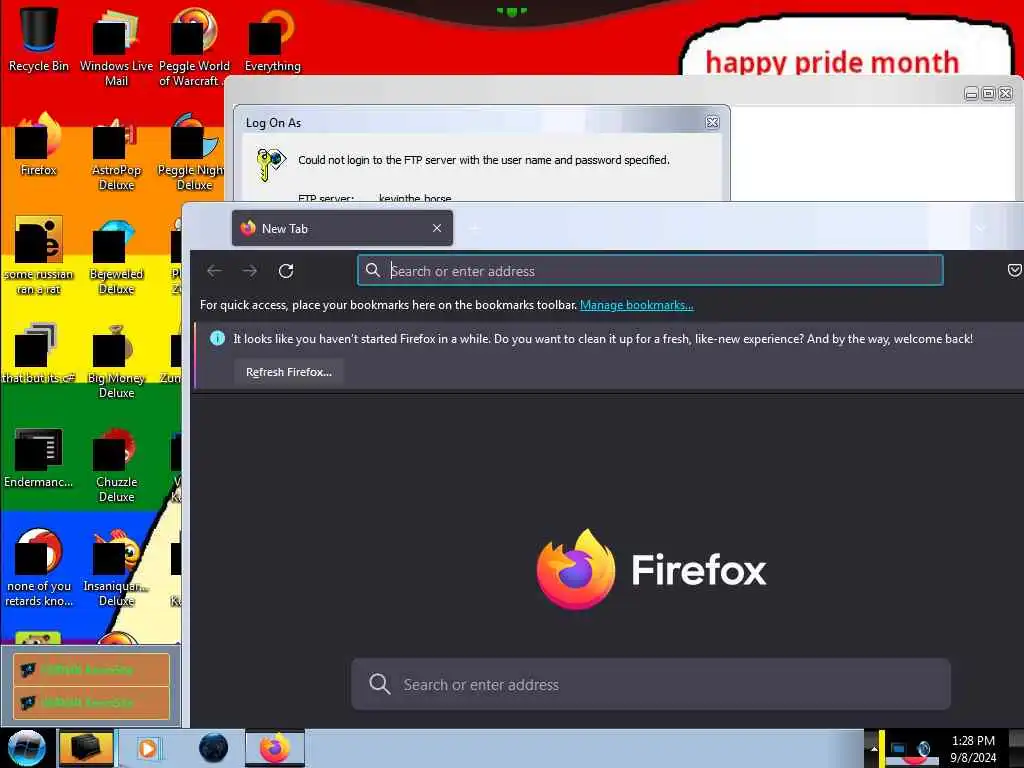Viewport: 1024px width, 768px height.
Task: Focus the center Search or enter address box
Action: 650,684
